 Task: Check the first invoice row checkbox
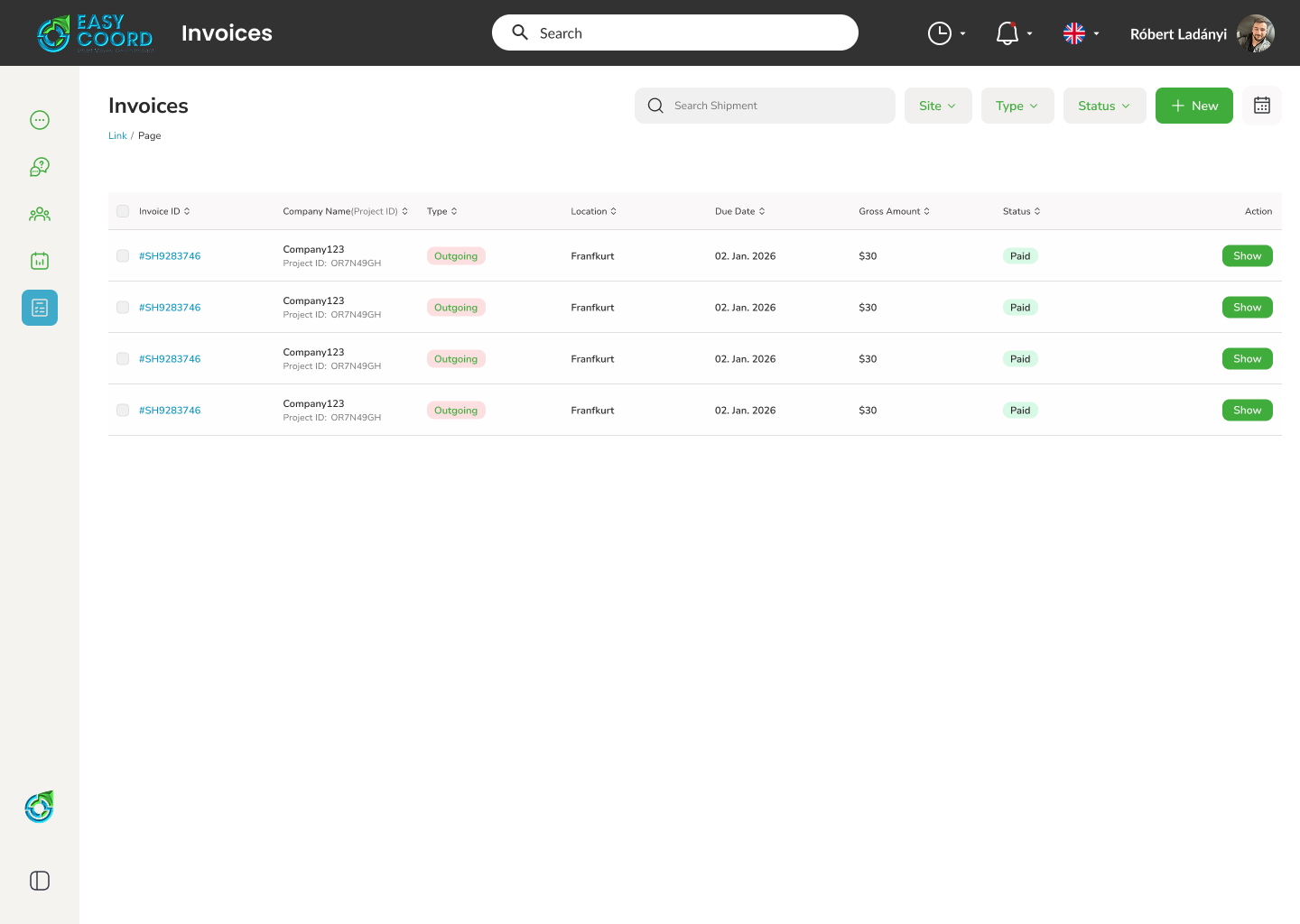pyautogui.click(x=123, y=256)
